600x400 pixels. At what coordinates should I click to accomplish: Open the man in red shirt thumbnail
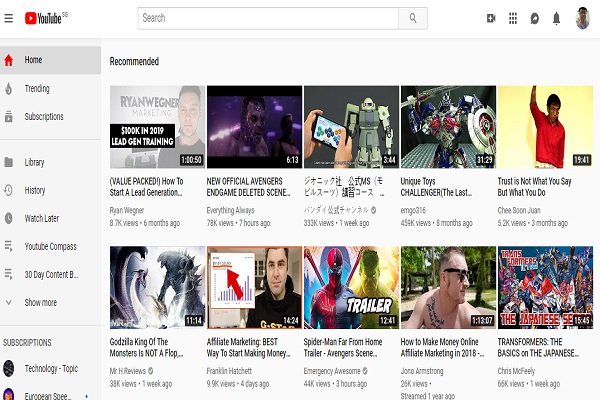pyautogui.click(x=545, y=127)
